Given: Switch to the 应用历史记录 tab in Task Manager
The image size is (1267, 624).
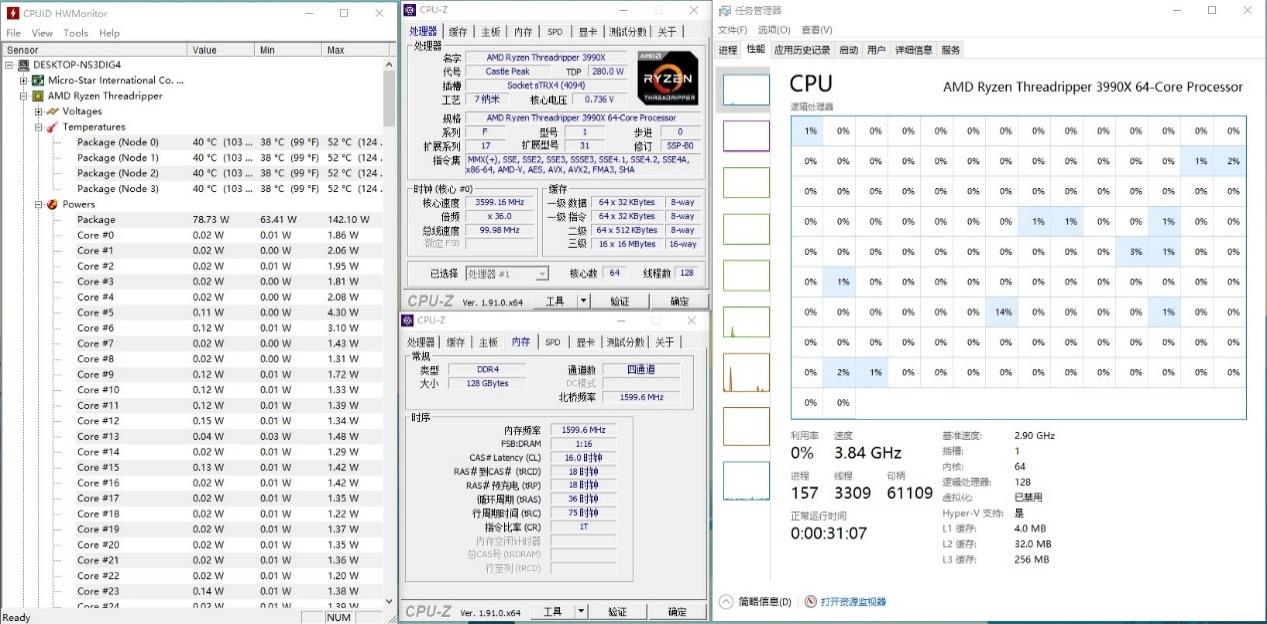Looking at the screenshot, I should [x=802, y=49].
